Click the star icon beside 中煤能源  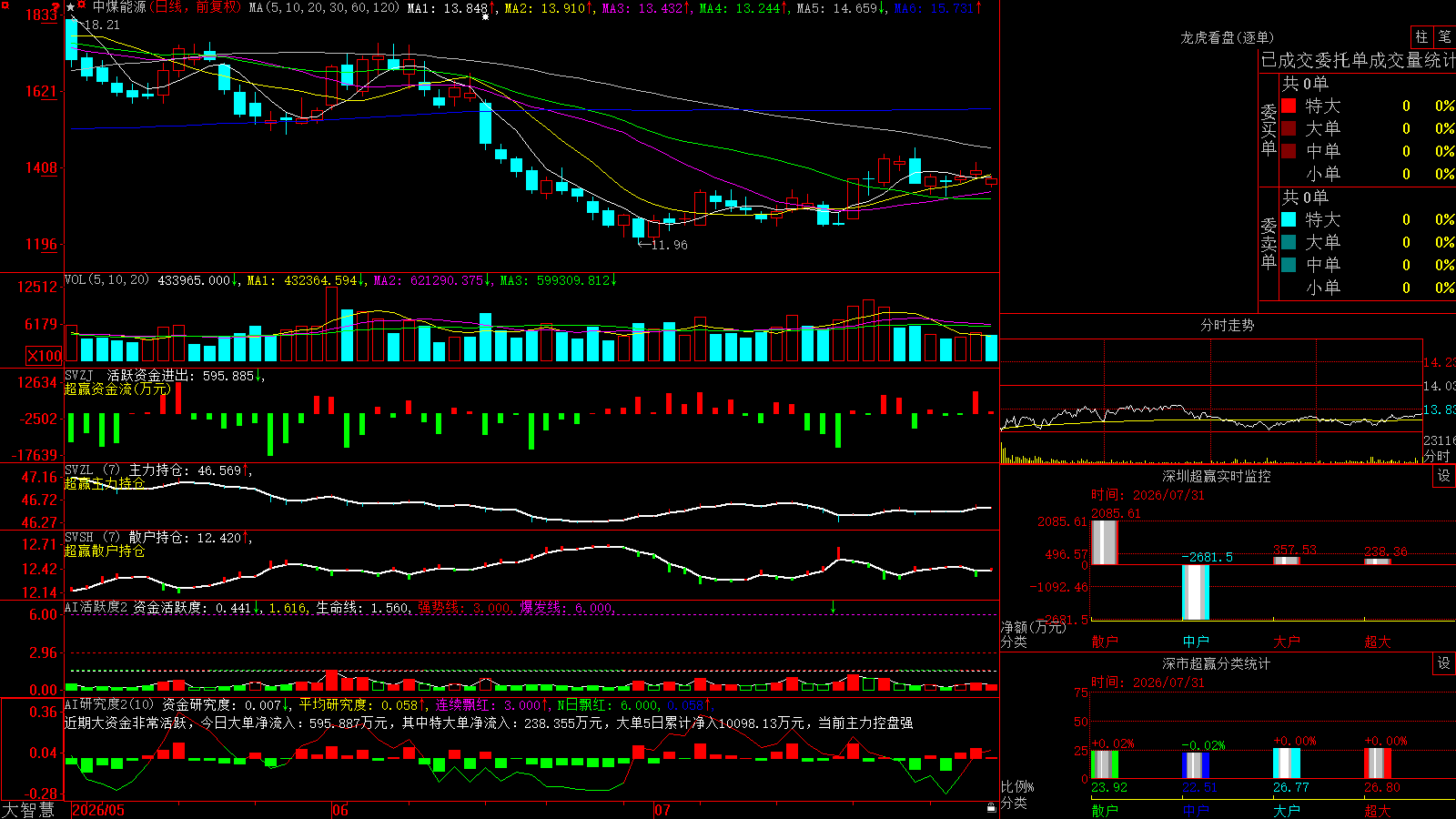[x=71, y=7]
